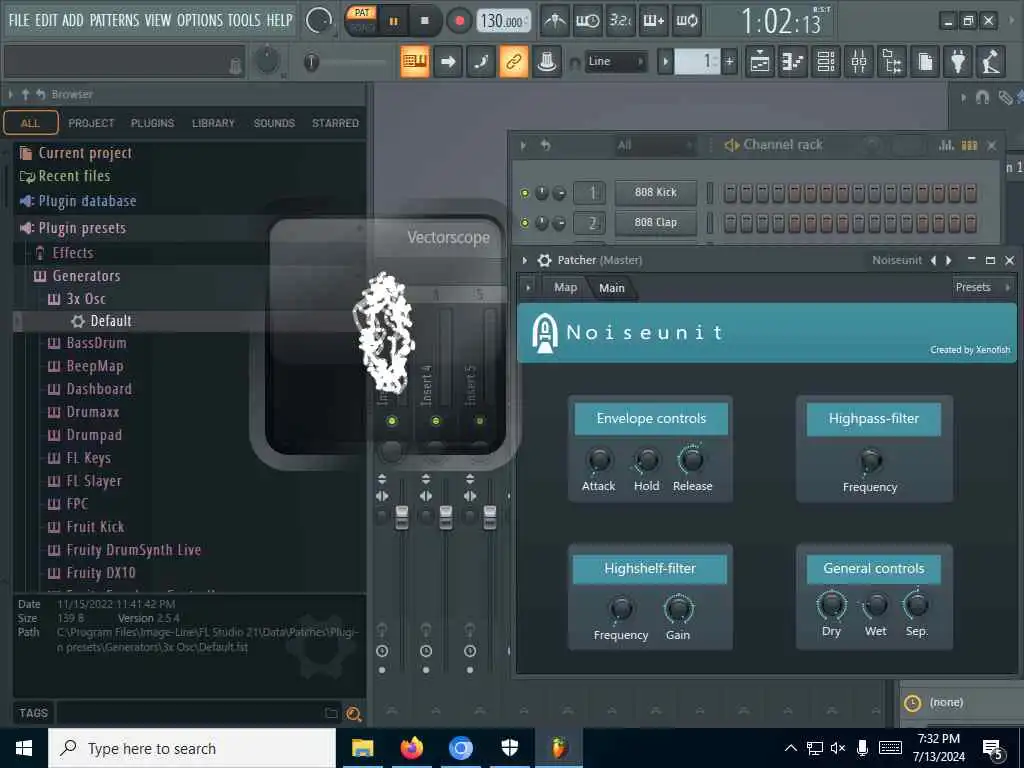The image size is (1024, 768).
Task: Open the Mixer toolbar icon
Action: pyautogui.click(x=859, y=62)
